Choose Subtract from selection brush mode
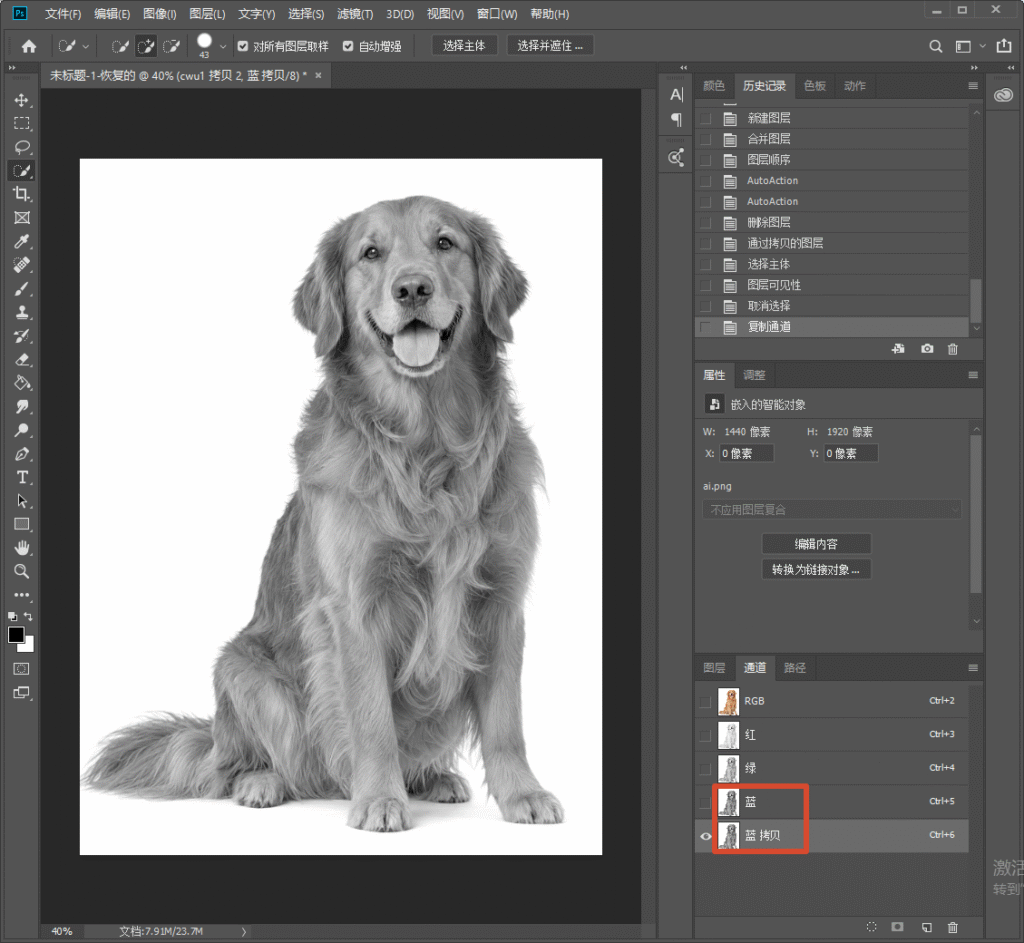The width and height of the screenshot is (1024, 943). 172,46
